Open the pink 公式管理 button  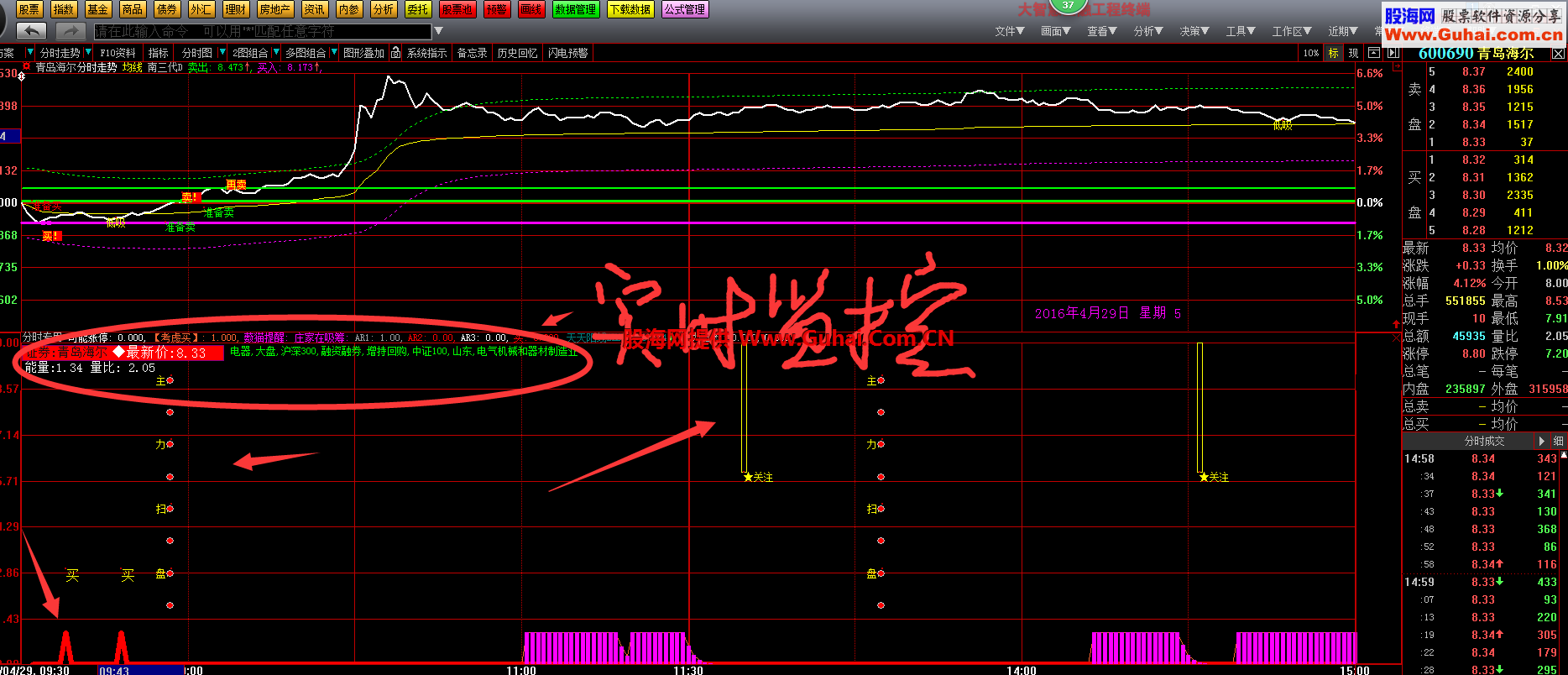685,9
